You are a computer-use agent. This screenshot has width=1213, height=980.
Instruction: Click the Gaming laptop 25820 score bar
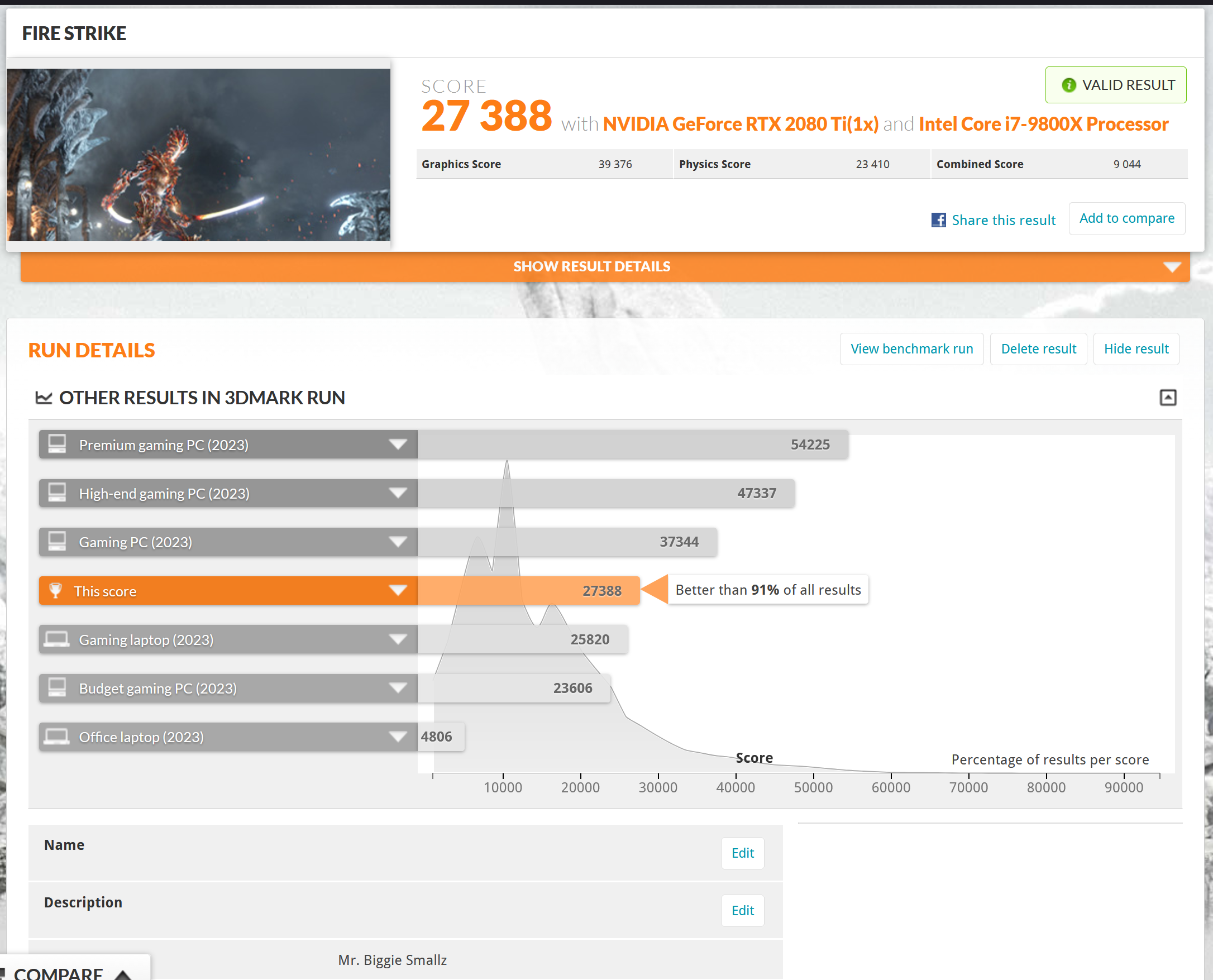(x=523, y=639)
